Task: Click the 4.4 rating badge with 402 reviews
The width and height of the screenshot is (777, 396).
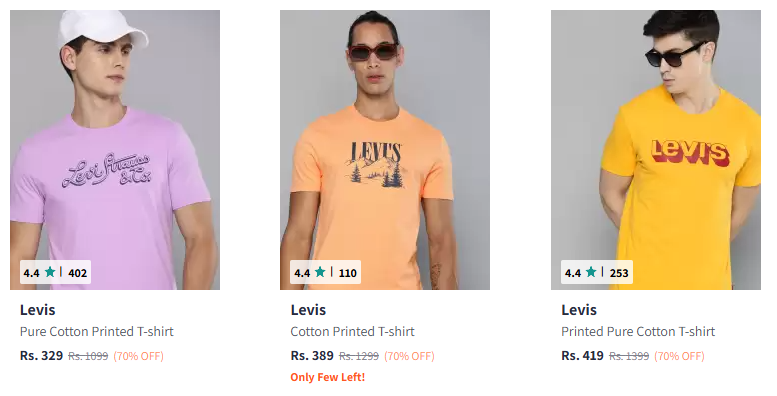Action: 55,272
